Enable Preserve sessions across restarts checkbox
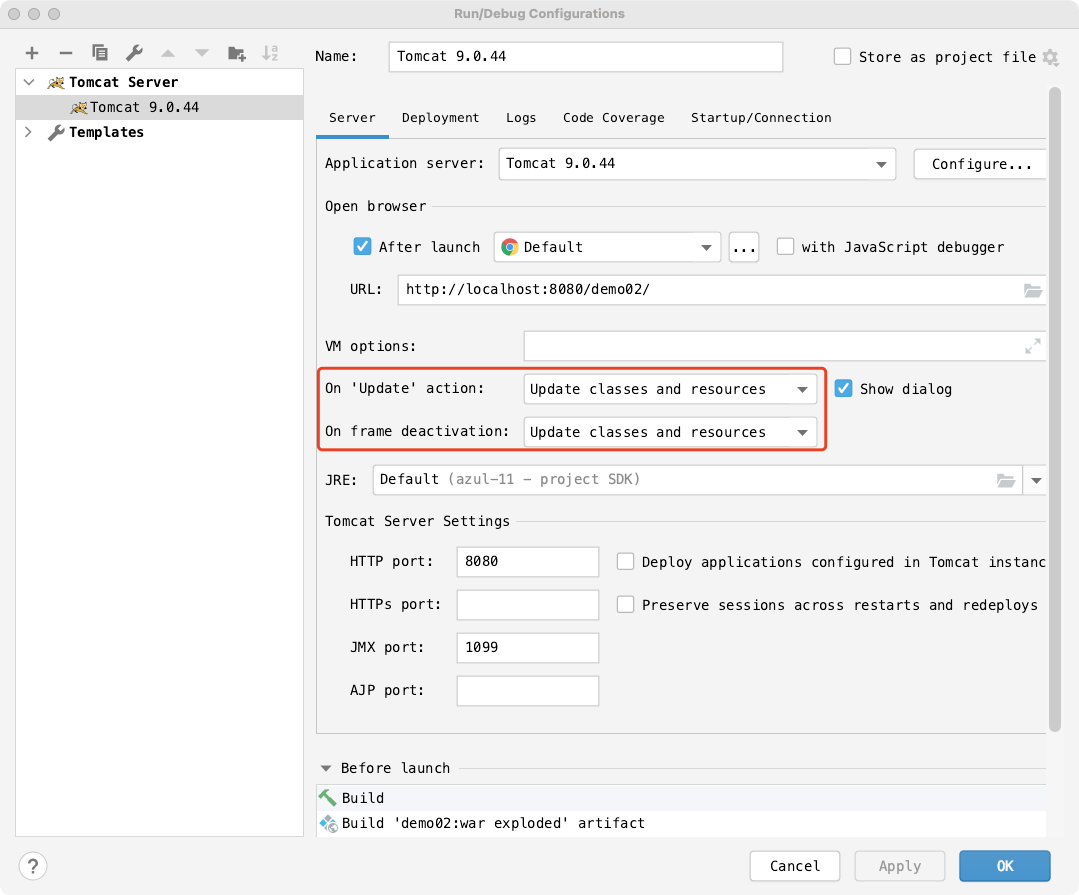Image resolution: width=1079 pixels, height=895 pixels. [x=625, y=604]
